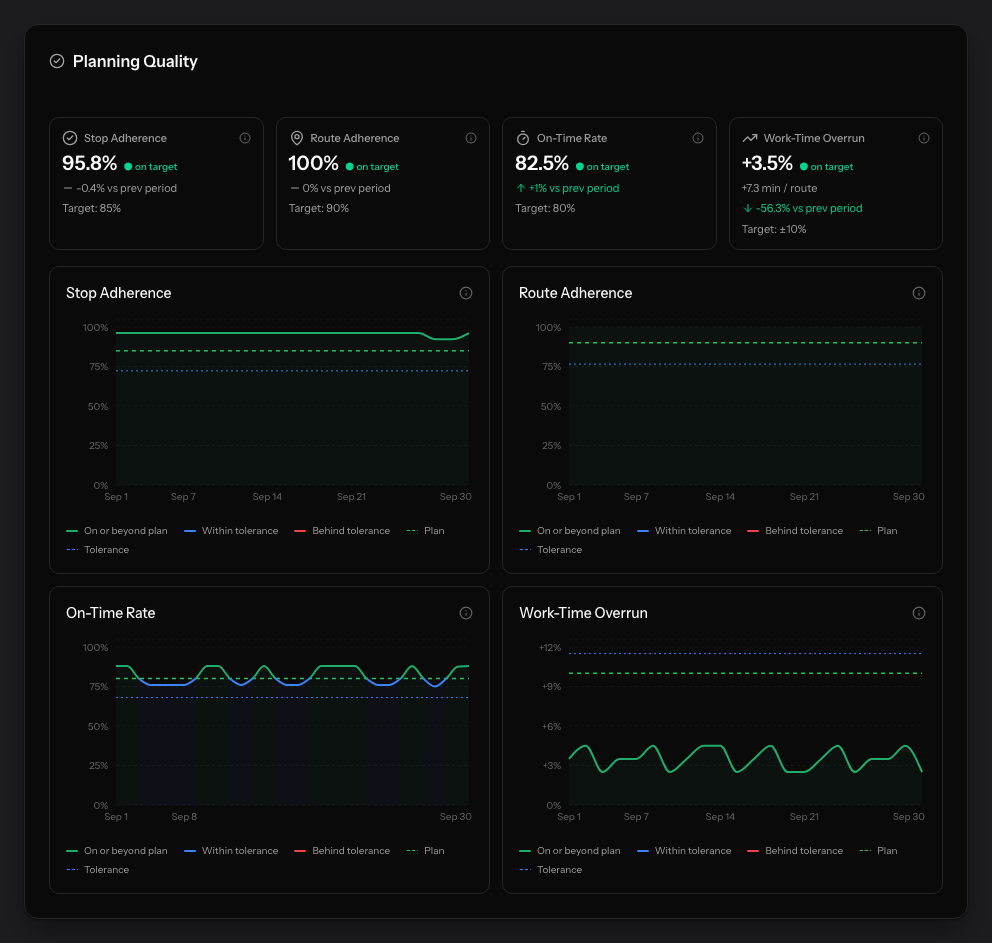Click the Target: 85% label
The height and width of the screenshot is (943, 992).
coord(91,208)
